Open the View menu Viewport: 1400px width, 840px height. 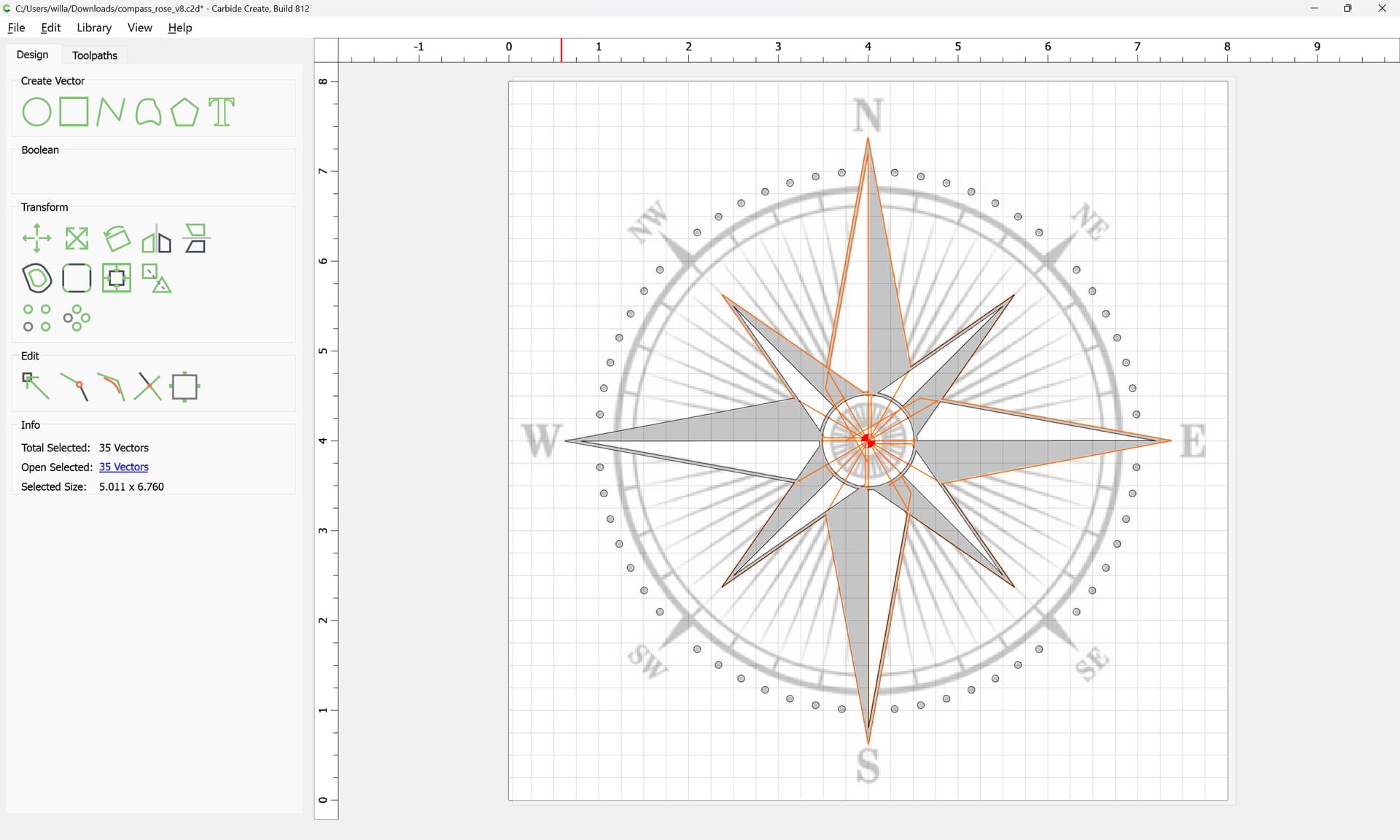pos(139,28)
